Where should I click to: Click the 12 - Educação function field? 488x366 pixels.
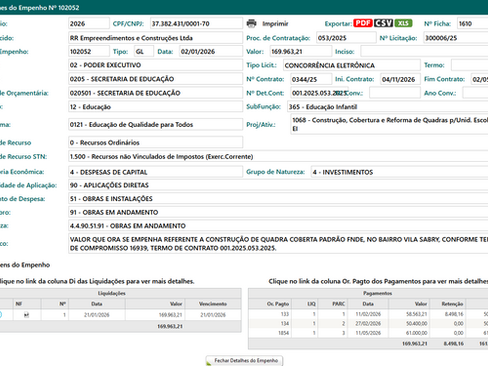click(155, 107)
